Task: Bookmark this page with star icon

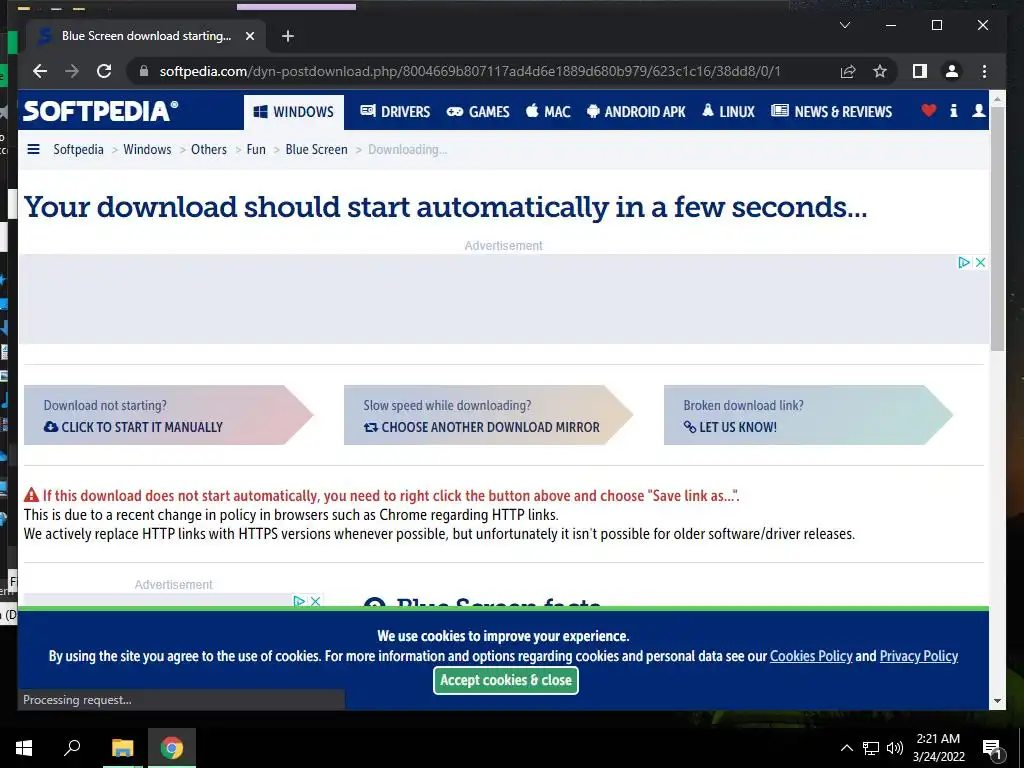Action: [880, 71]
